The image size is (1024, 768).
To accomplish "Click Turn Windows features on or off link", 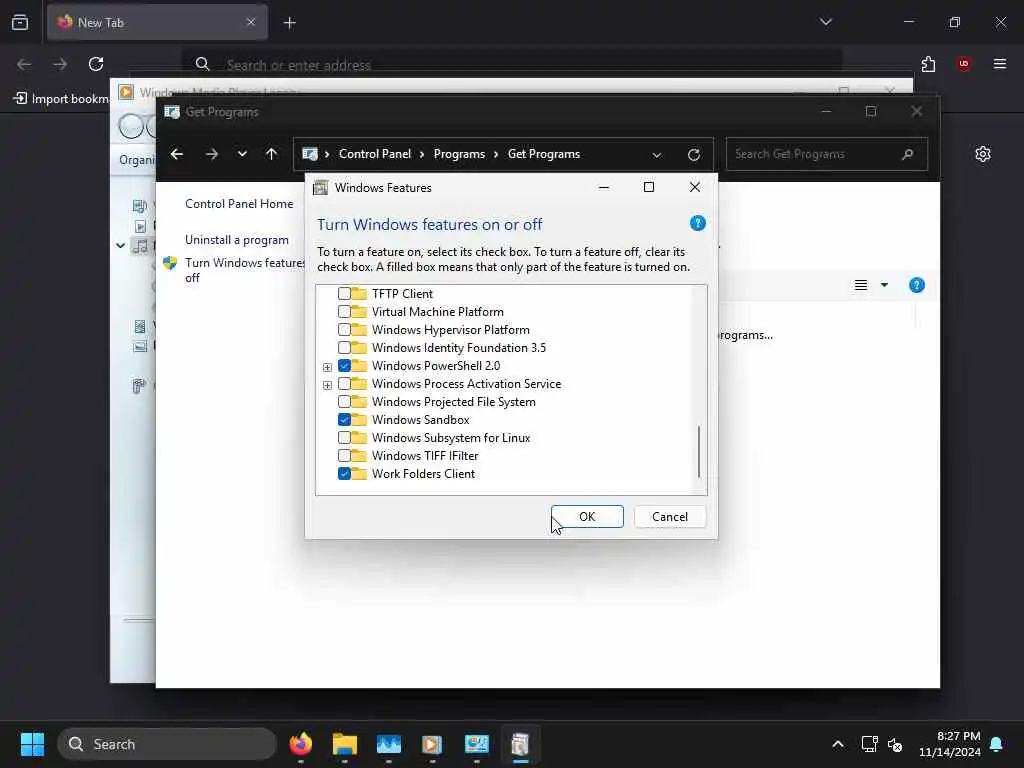I will click(244, 270).
